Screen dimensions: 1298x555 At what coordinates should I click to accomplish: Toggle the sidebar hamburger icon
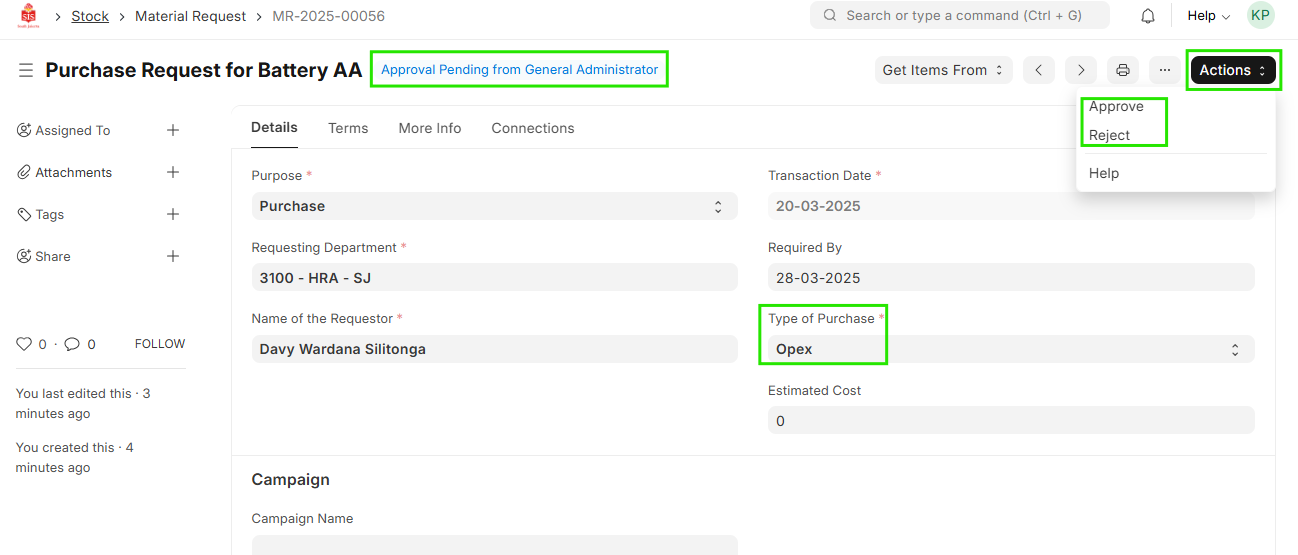(26, 70)
